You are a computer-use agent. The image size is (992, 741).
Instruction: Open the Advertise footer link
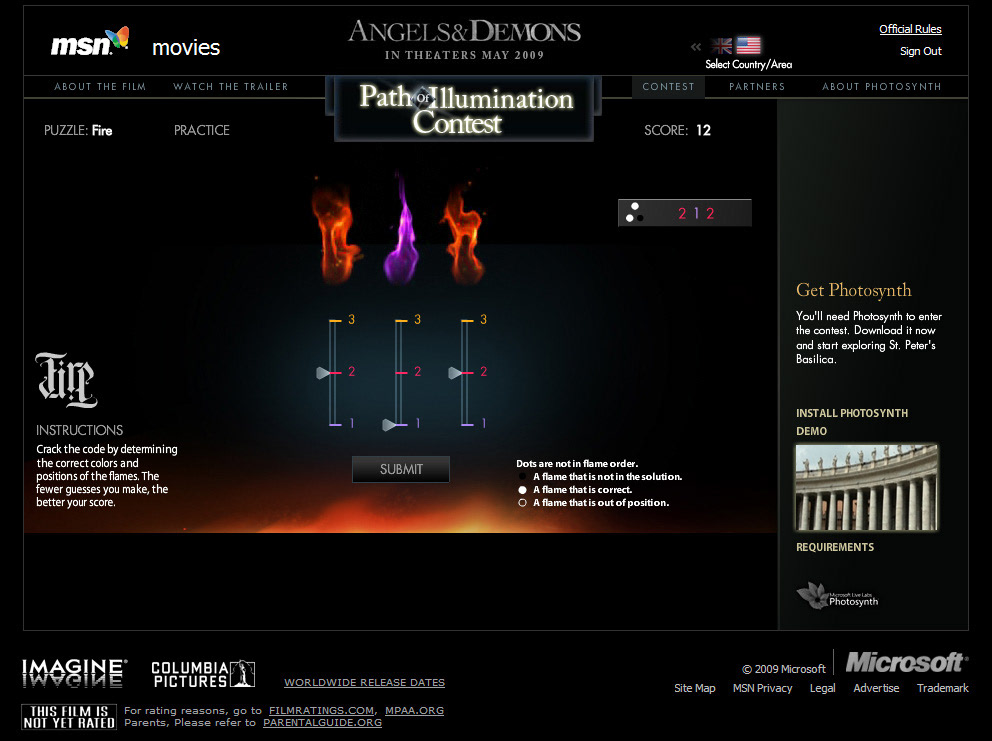coord(876,688)
